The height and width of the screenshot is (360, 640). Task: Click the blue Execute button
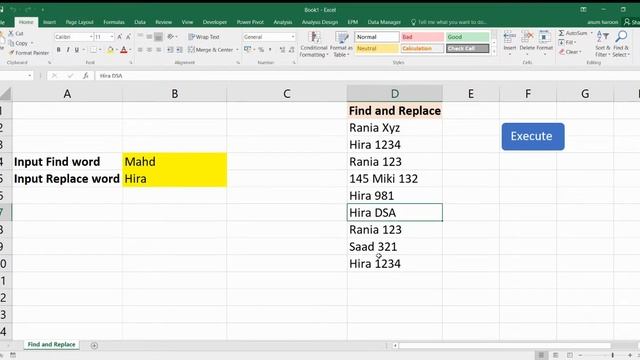[533, 136]
